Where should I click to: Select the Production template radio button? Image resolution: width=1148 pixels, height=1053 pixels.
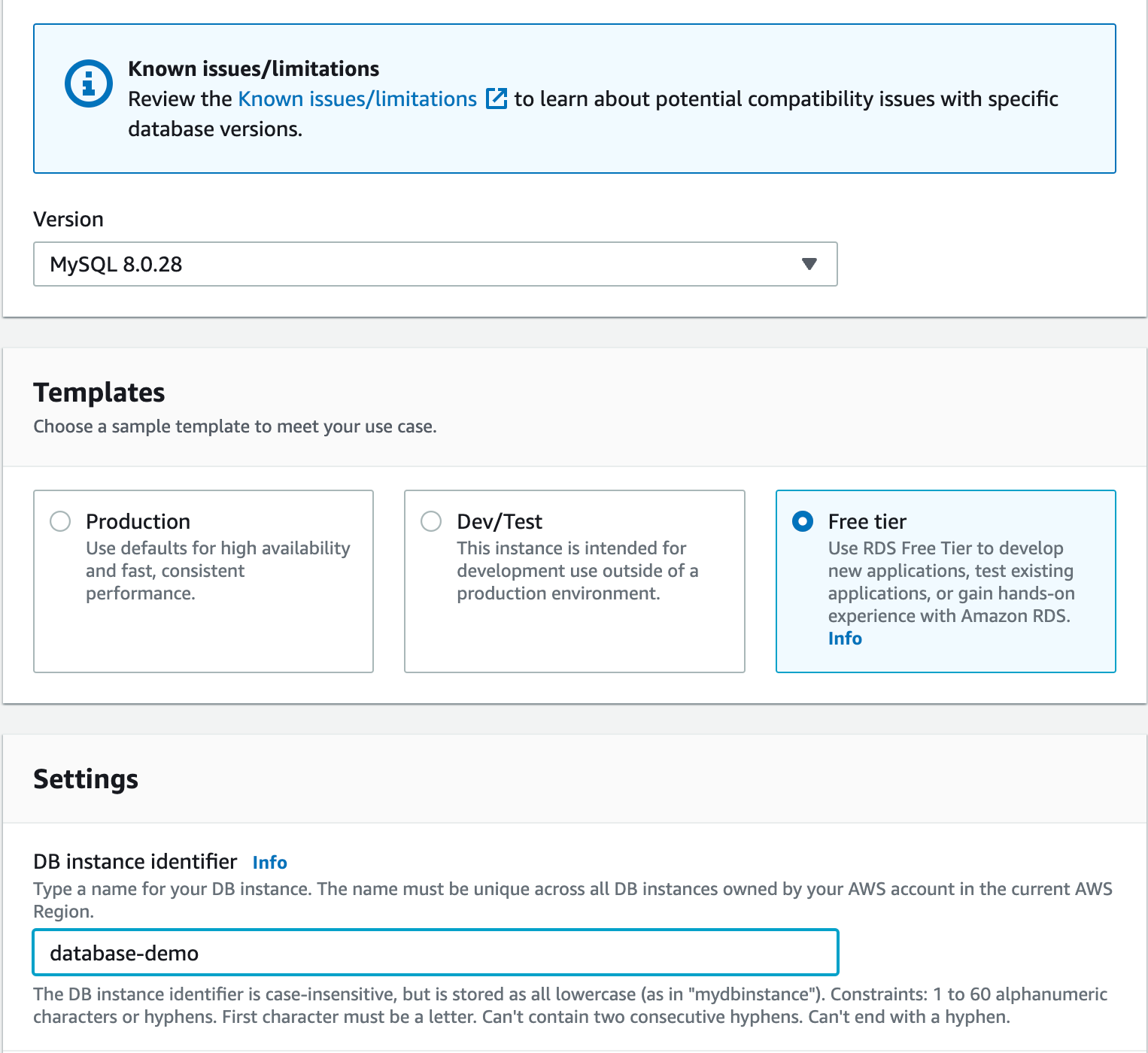pos(60,521)
